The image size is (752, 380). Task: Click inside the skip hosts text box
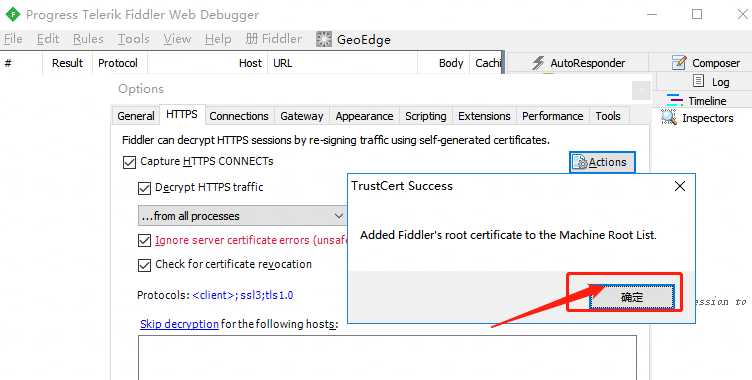(x=388, y=357)
